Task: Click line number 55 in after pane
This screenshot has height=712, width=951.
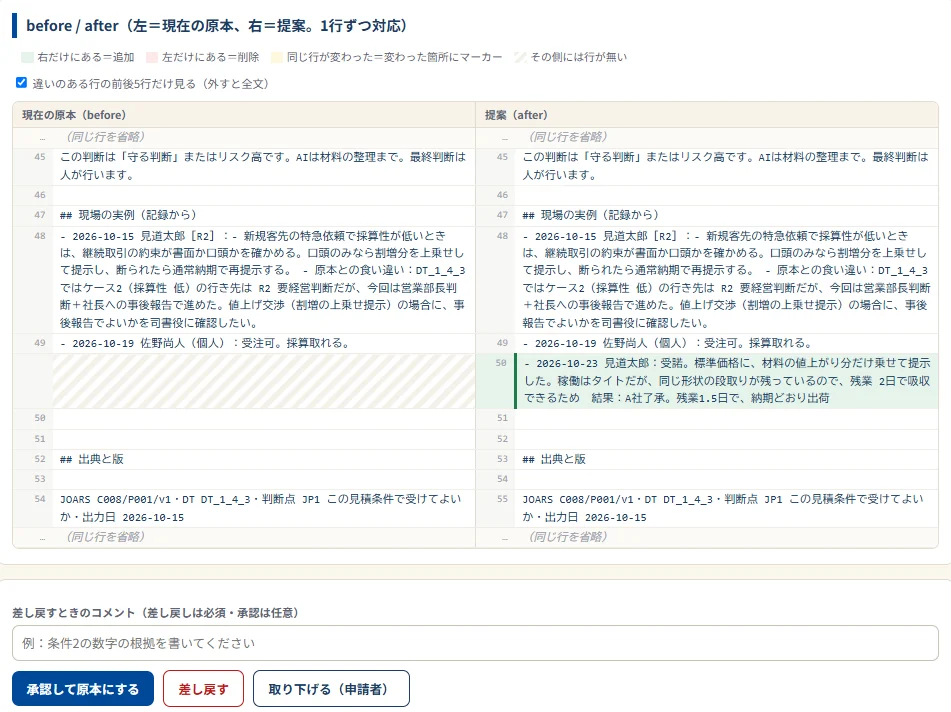Action: [502, 499]
